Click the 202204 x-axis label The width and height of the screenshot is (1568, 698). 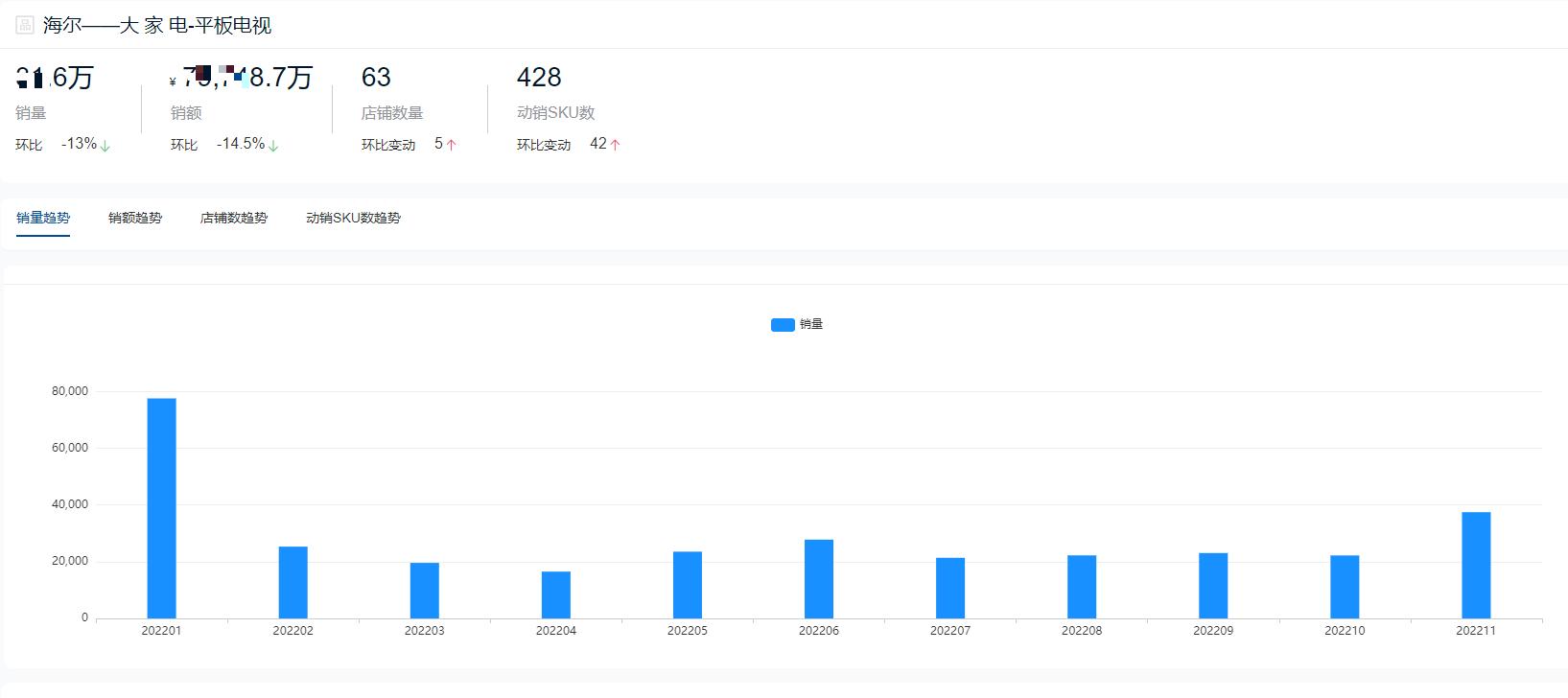[x=556, y=631]
